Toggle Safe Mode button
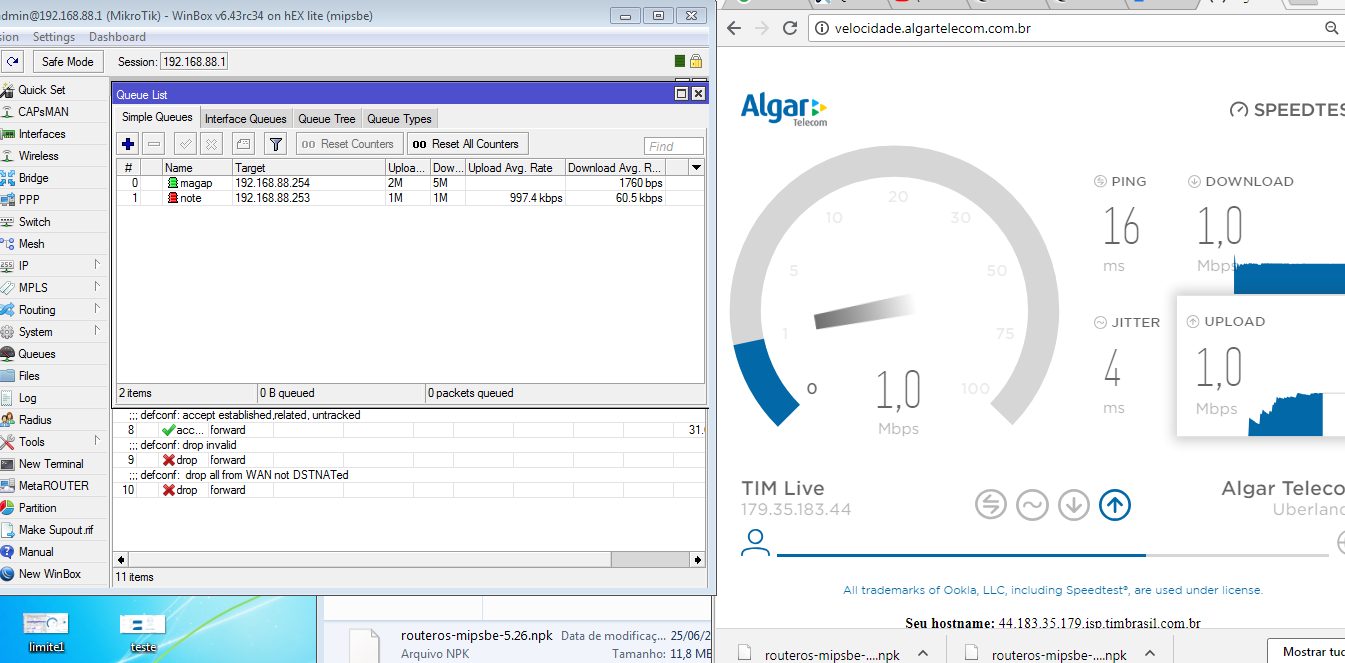This screenshot has height=663, width=1345. (x=67, y=62)
